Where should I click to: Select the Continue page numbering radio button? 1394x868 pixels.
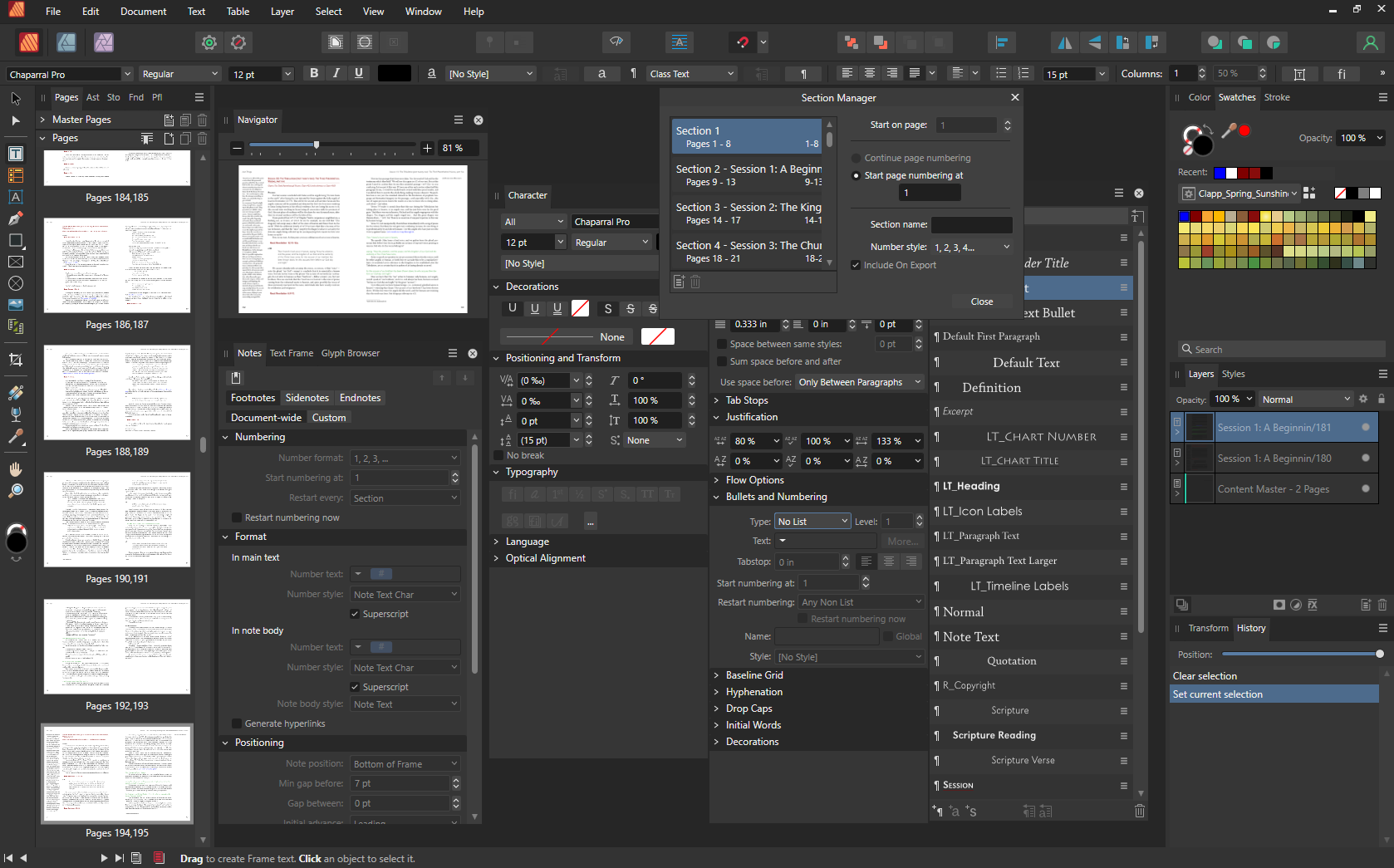coord(856,158)
